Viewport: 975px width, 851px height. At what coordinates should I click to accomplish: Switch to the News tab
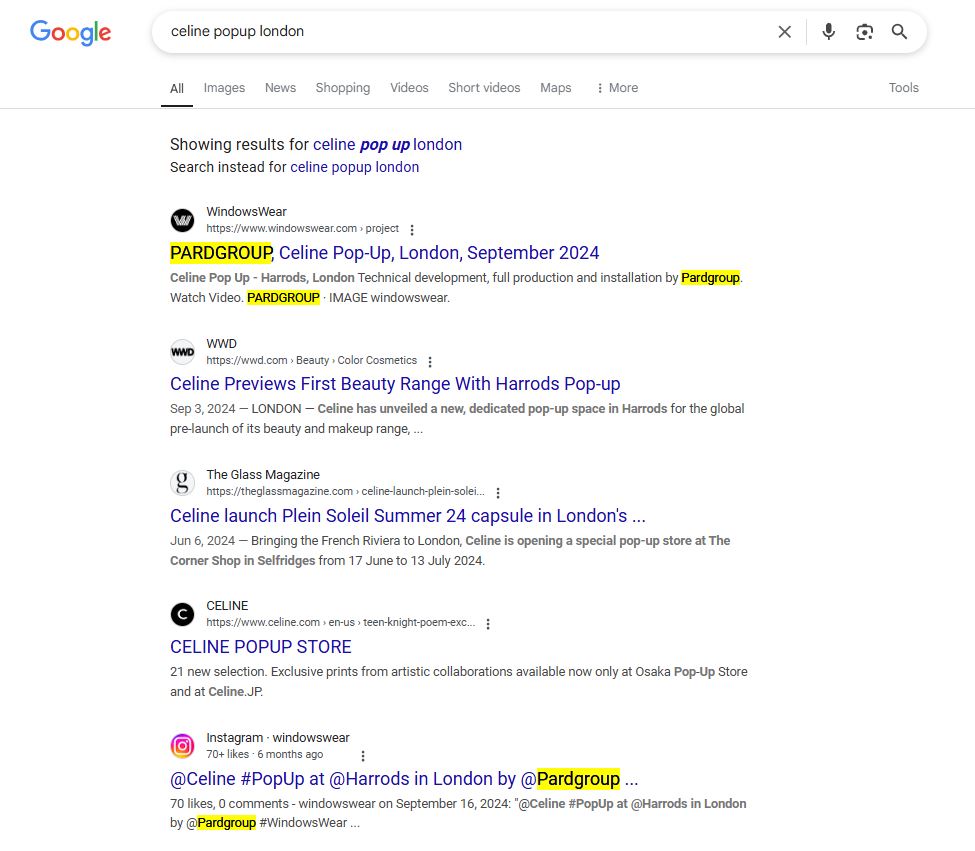tap(280, 88)
